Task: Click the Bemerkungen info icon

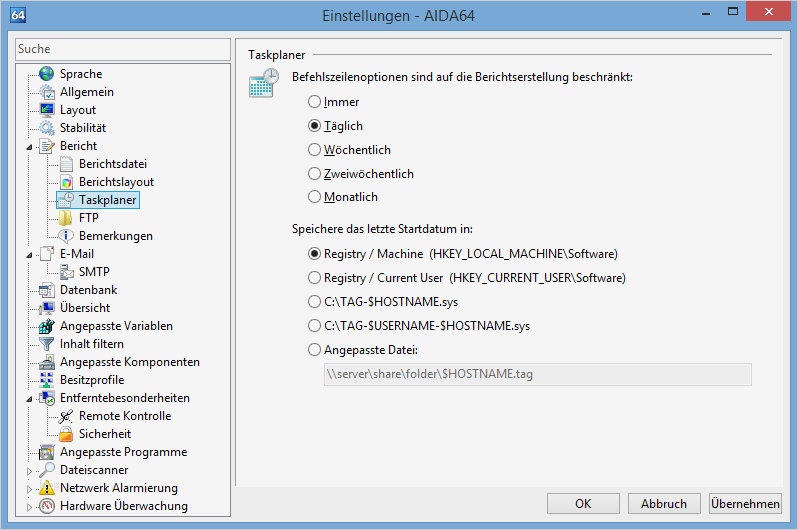Action: coord(66,236)
